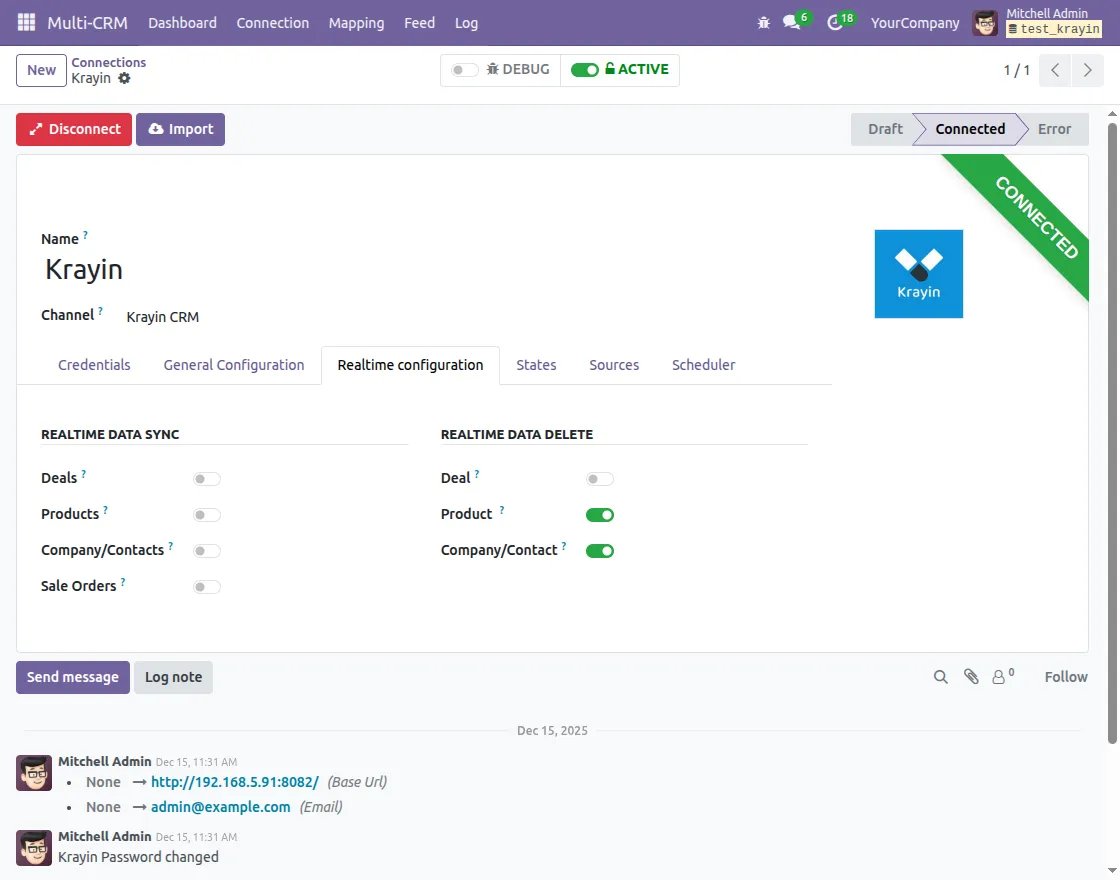
Task: Click the Disconnect button
Action: pos(73,129)
